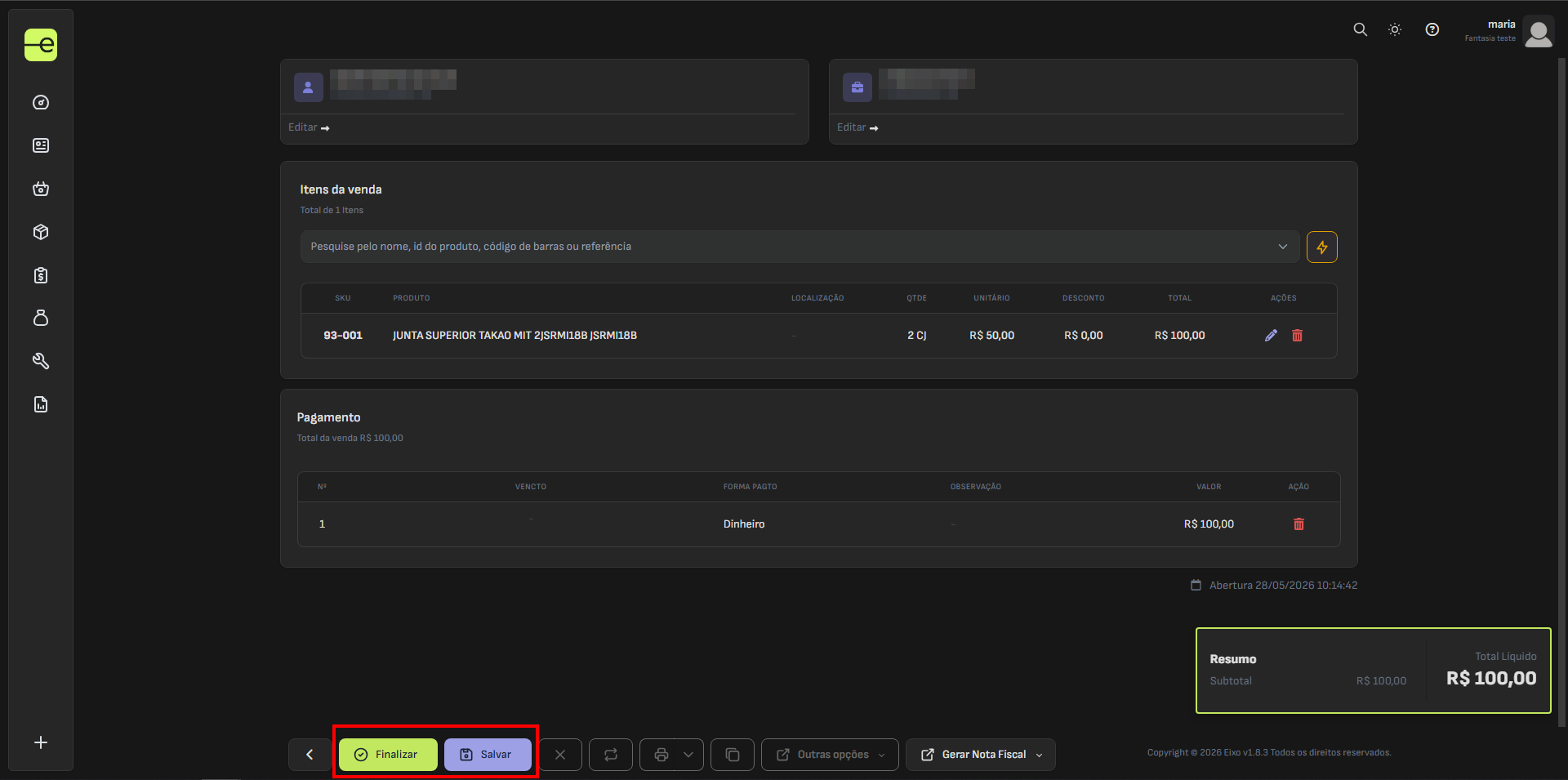
Task: Open the Outras opções dropdown
Action: [830, 755]
